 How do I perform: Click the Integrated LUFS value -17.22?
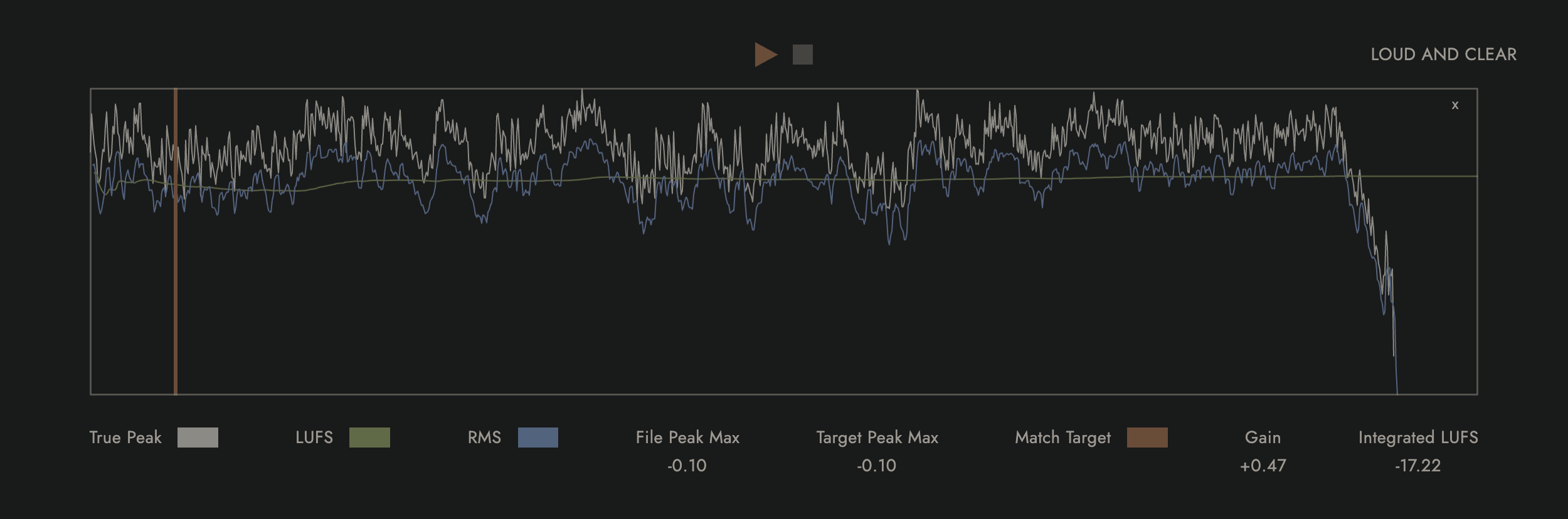pyautogui.click(x=1417, y=466)
